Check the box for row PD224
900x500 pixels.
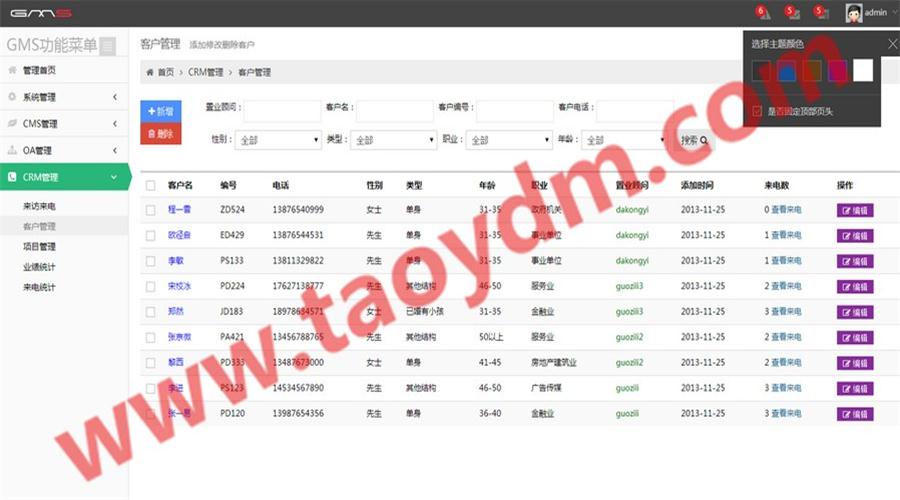click(x=150, y=286)
